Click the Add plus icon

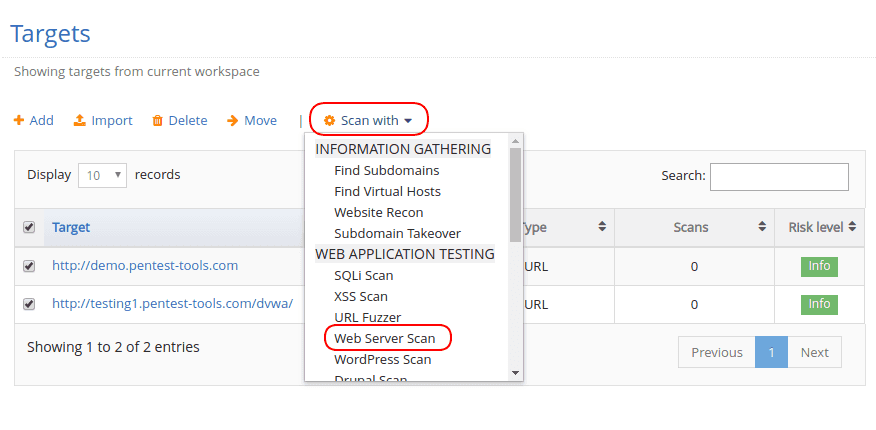click(x=18, y=121)
